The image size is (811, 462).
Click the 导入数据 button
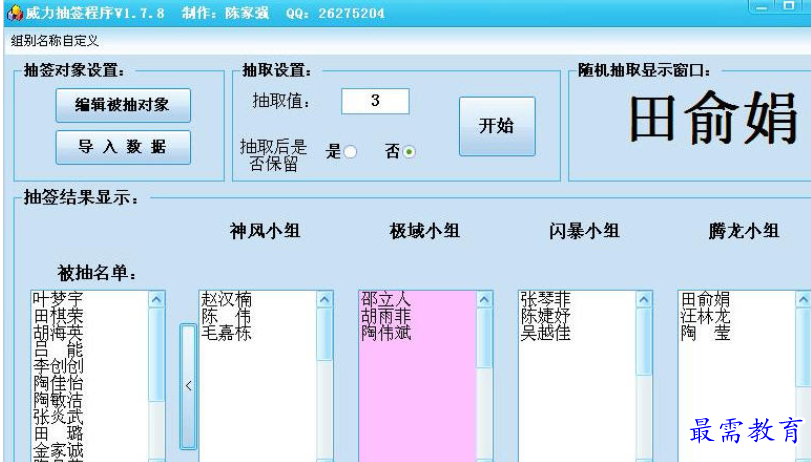pos(123,147)
